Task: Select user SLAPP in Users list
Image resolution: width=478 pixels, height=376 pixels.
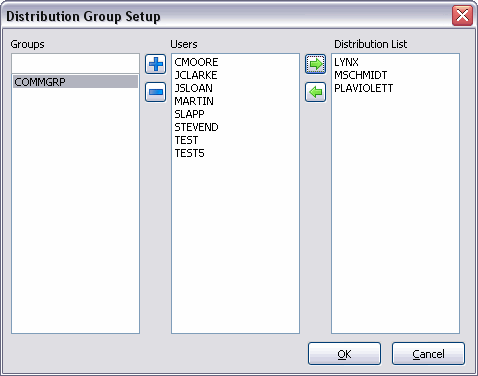Action: [x=189, y=114]
